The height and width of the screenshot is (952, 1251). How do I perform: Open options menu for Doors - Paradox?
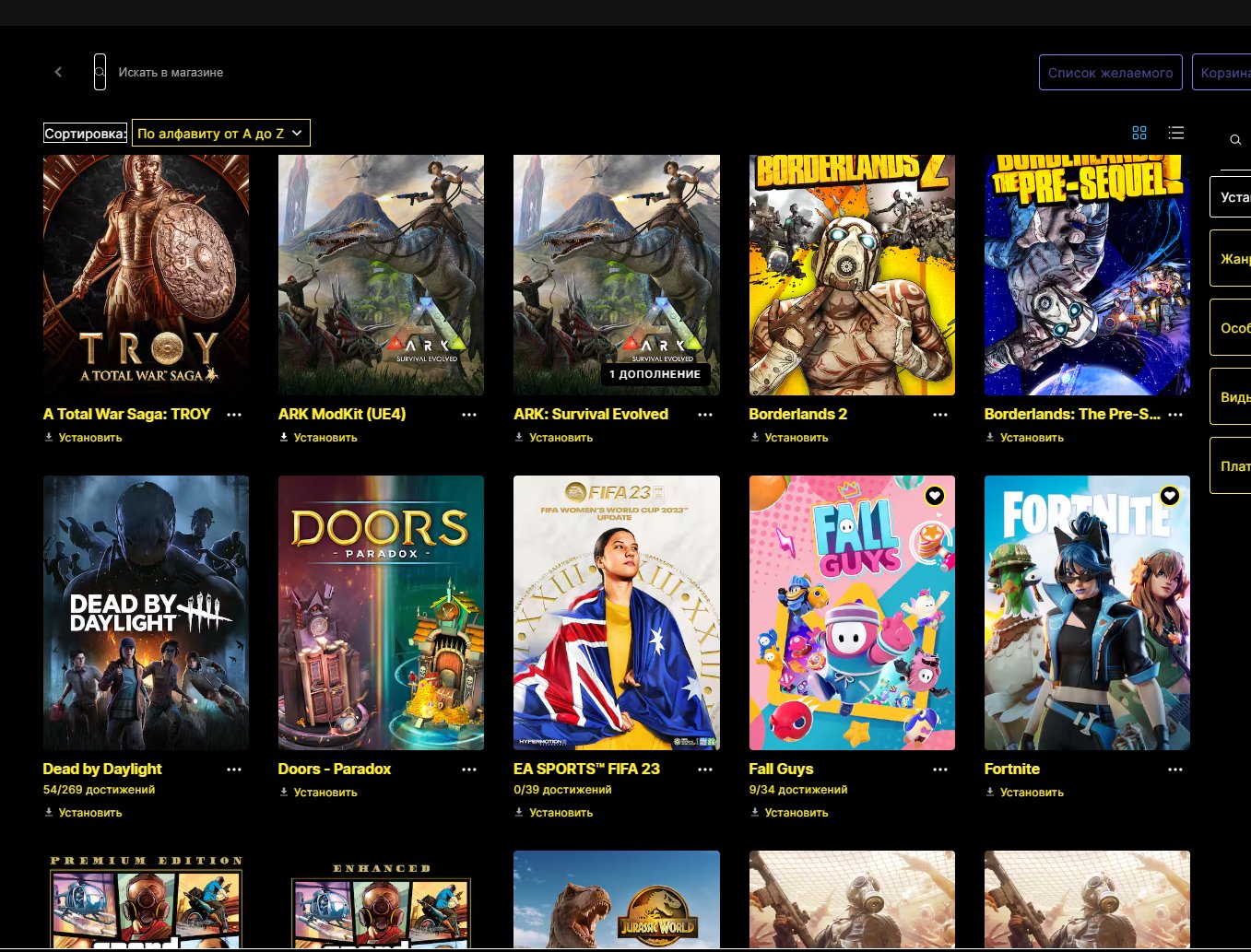469,770
